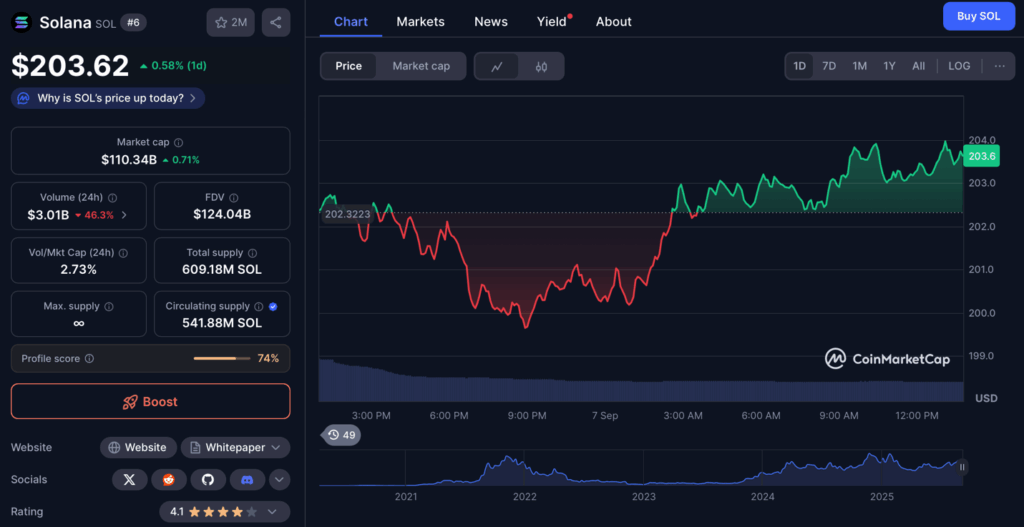This screenshot has width=1024, height=527.
Task: Click the 7 Sep date axis label
Action: [x=605, y=416]
